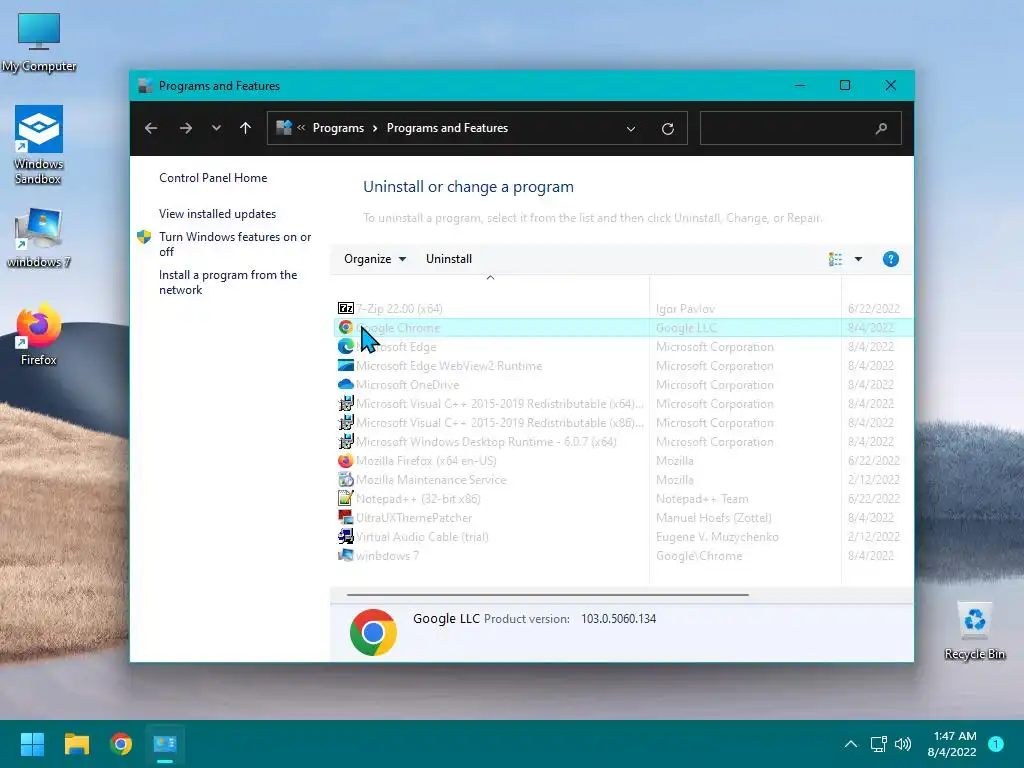The height and width of the screenshot is (768, 1024).
Task: Click publisher Eugene V. Muzychenko
Action: coord(717,537)
